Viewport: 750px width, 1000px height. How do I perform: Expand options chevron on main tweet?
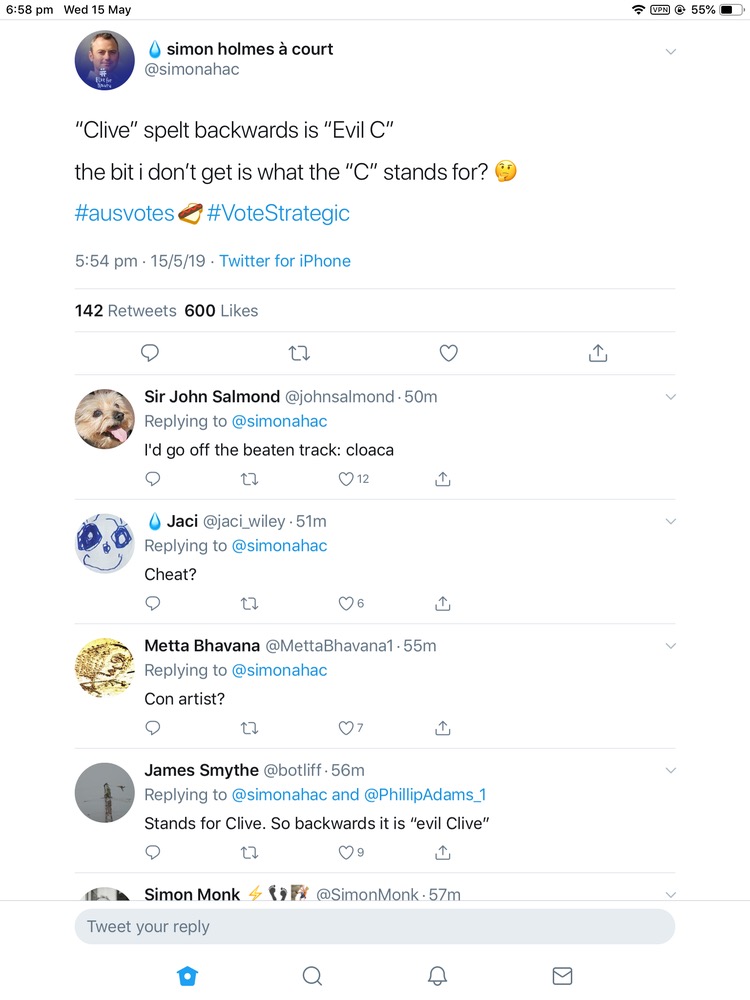(671, 52)
